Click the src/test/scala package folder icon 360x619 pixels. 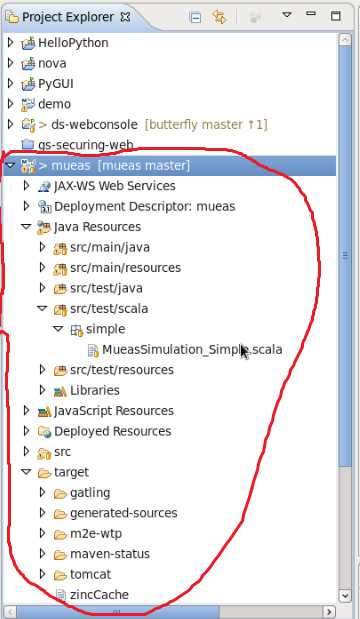pyautogui.click(x=60, y=309)
